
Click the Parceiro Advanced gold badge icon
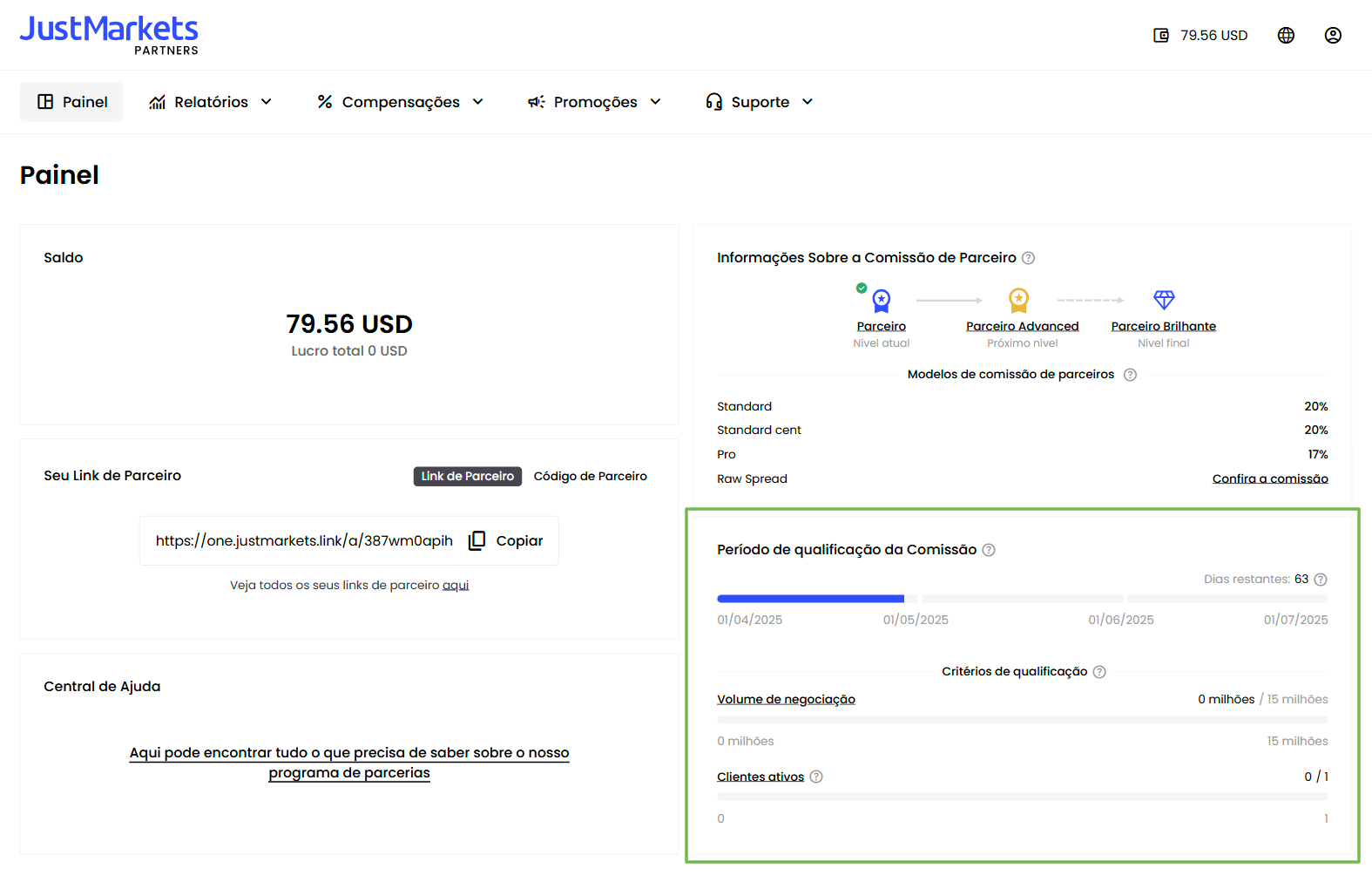(x=1018, y=301)
